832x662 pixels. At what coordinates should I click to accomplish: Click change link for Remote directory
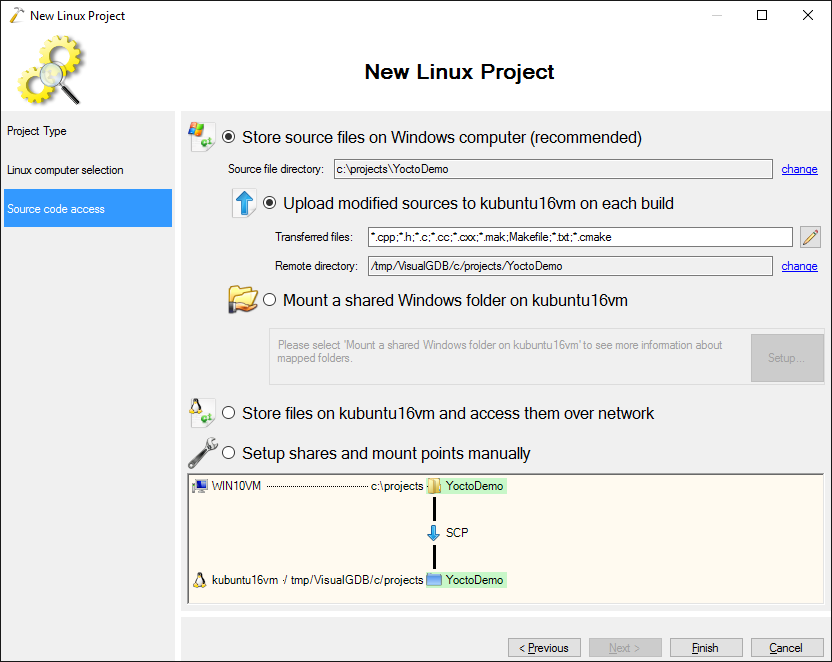799,266
